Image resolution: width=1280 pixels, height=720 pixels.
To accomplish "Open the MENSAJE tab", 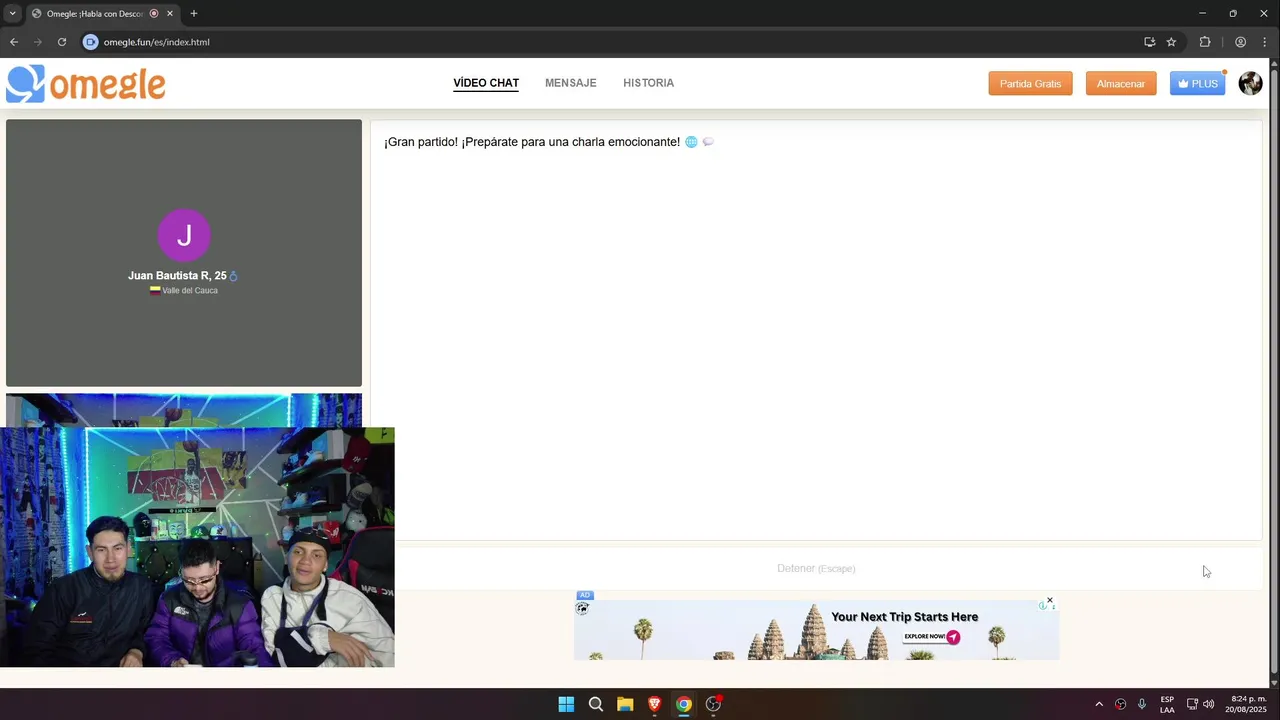I will coord(570,83).
